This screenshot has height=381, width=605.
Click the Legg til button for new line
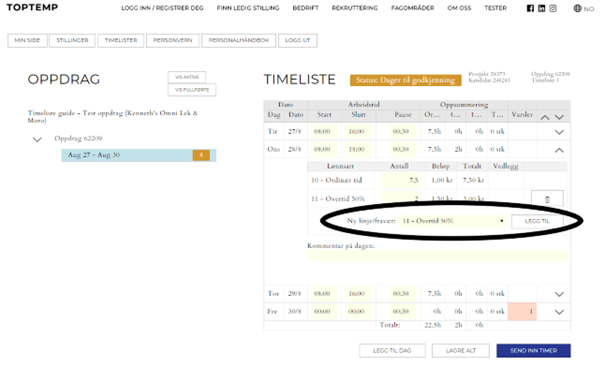tap(537, 221)
